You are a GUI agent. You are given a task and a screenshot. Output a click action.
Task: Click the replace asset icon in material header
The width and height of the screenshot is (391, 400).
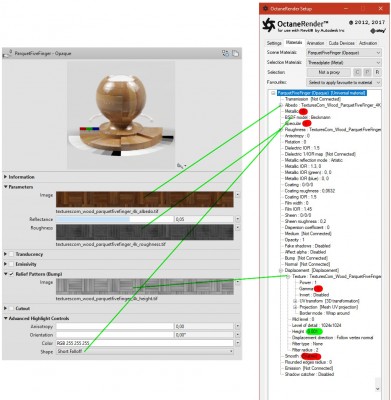226,53
